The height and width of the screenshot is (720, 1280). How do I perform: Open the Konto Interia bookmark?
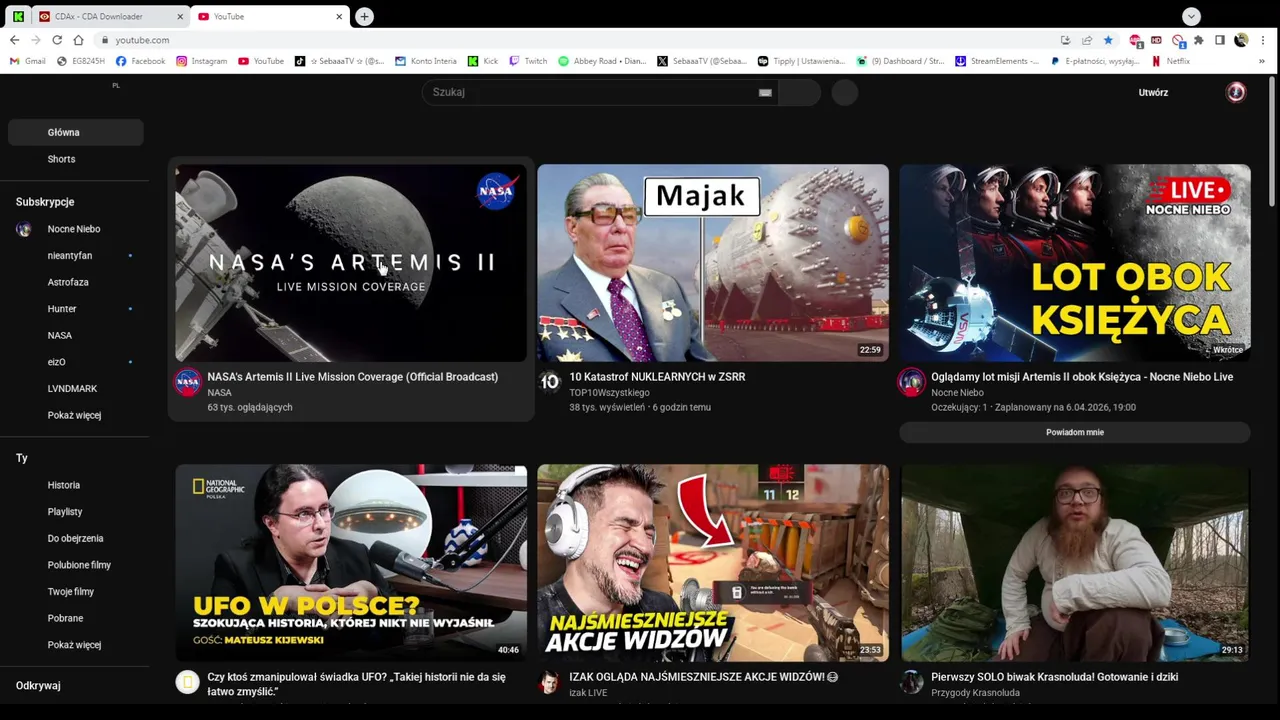coord(426,61)
